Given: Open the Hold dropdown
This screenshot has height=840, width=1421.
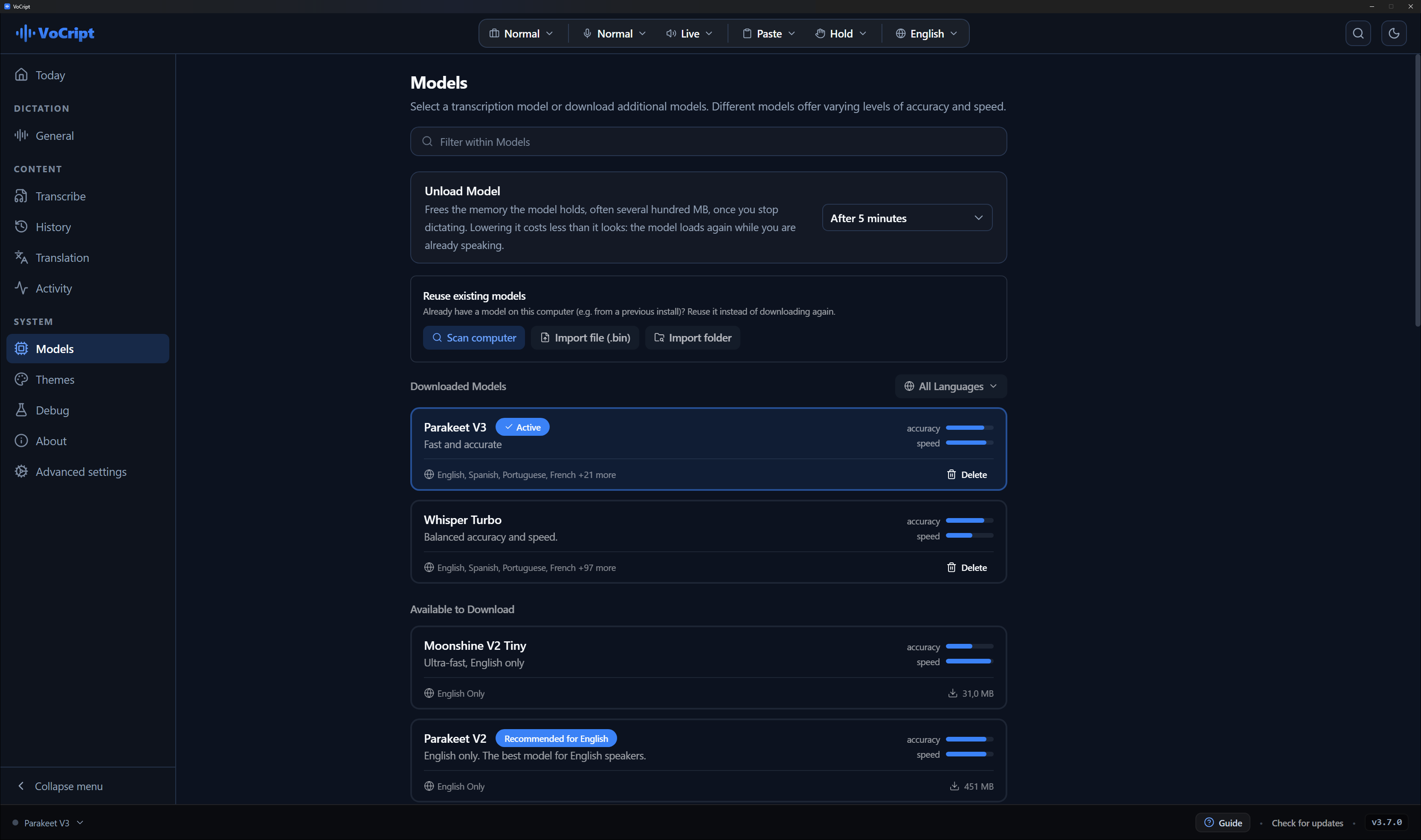Looking at the screenshot, I should click(841, 33).
